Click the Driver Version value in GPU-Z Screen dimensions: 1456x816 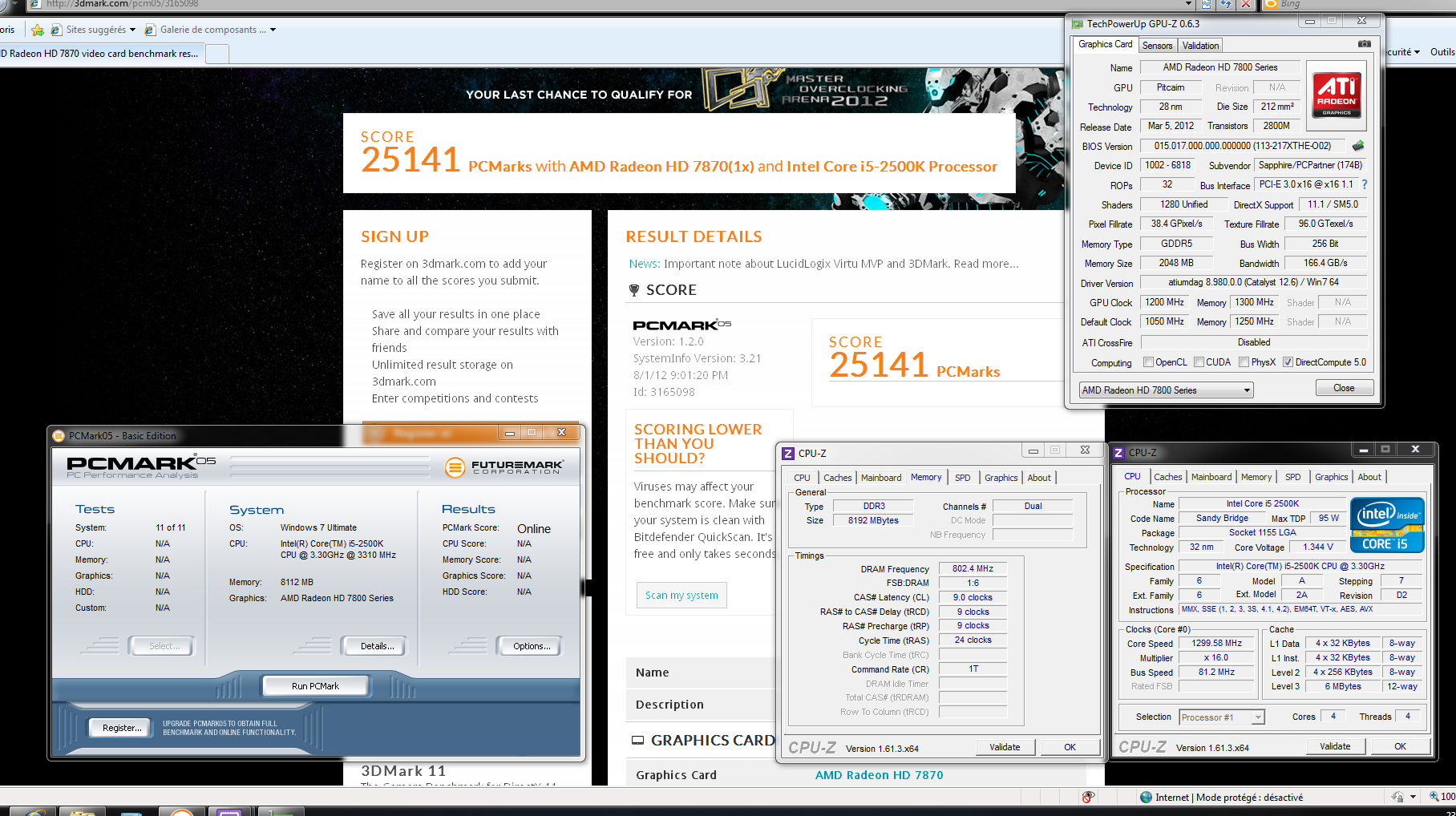(x=1252, y=282)
